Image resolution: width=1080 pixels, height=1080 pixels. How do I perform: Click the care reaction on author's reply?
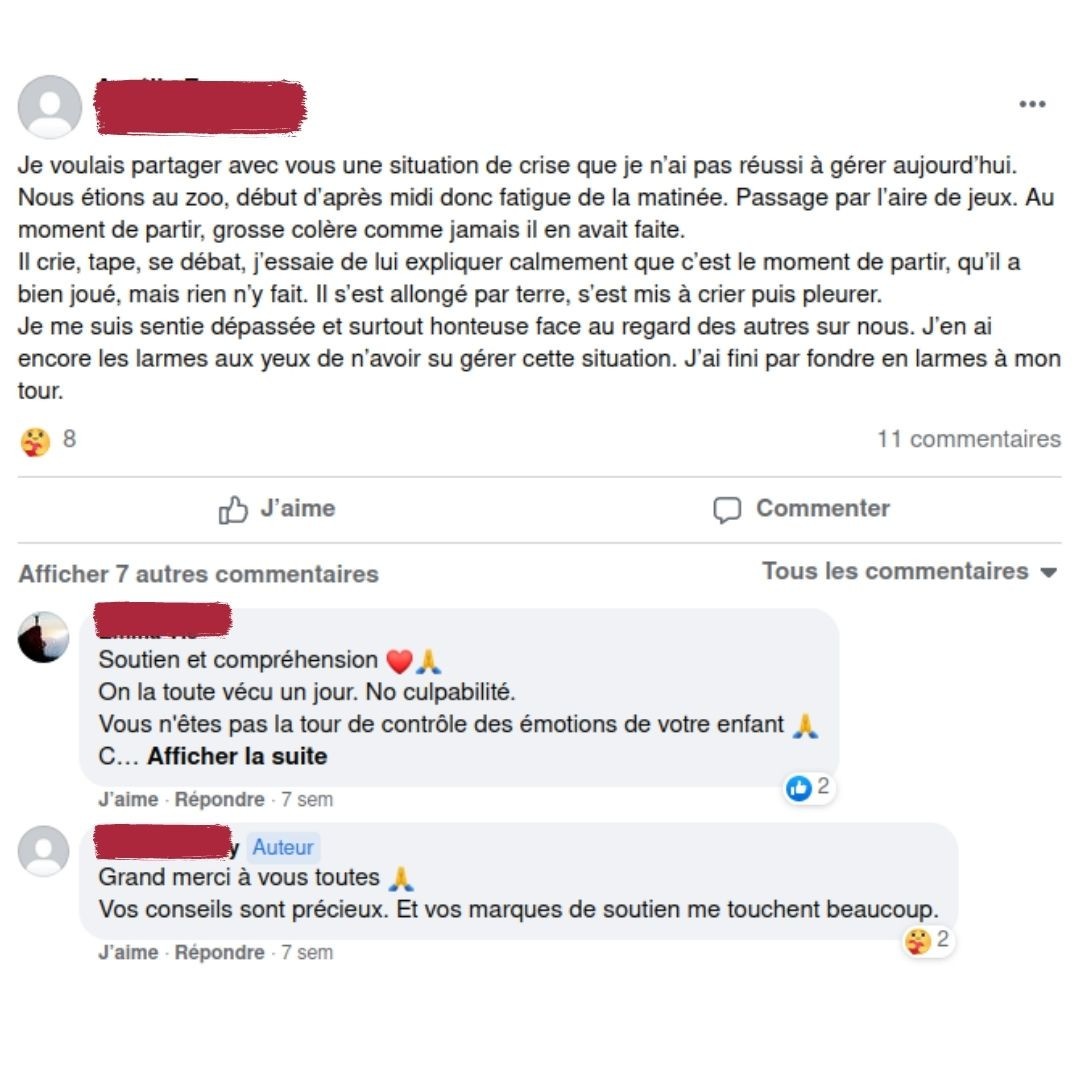(928, 940)
